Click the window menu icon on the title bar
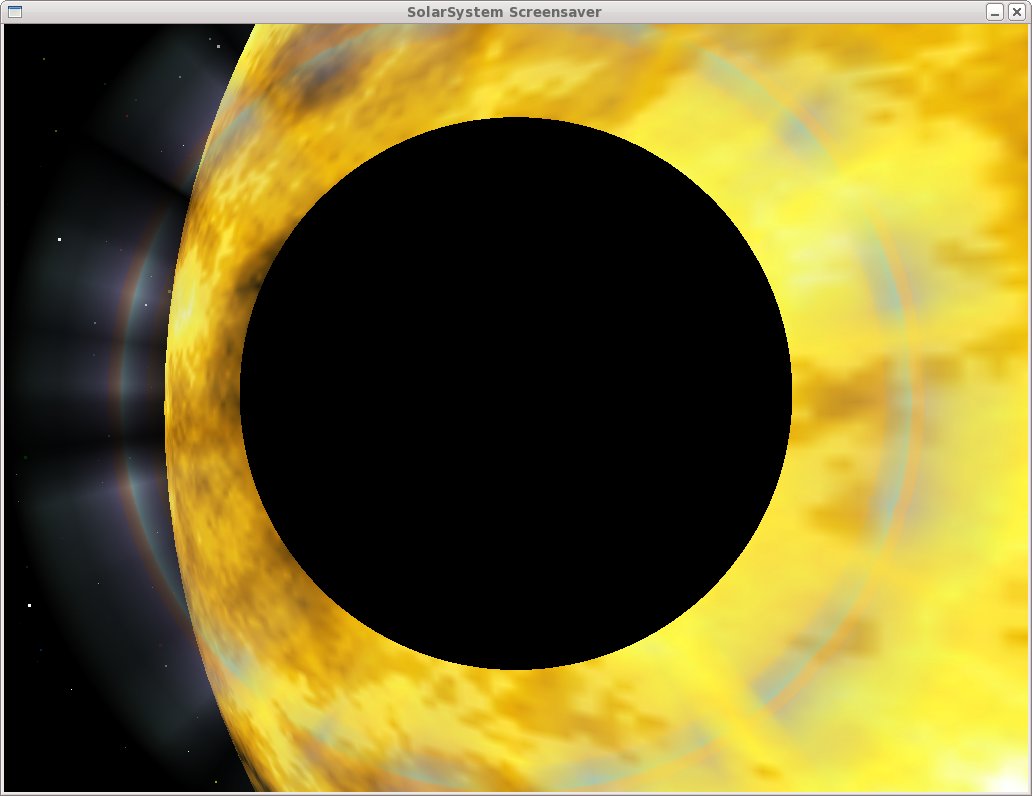This screenshot has height=796, width=1032. click(x=14, y=12)
